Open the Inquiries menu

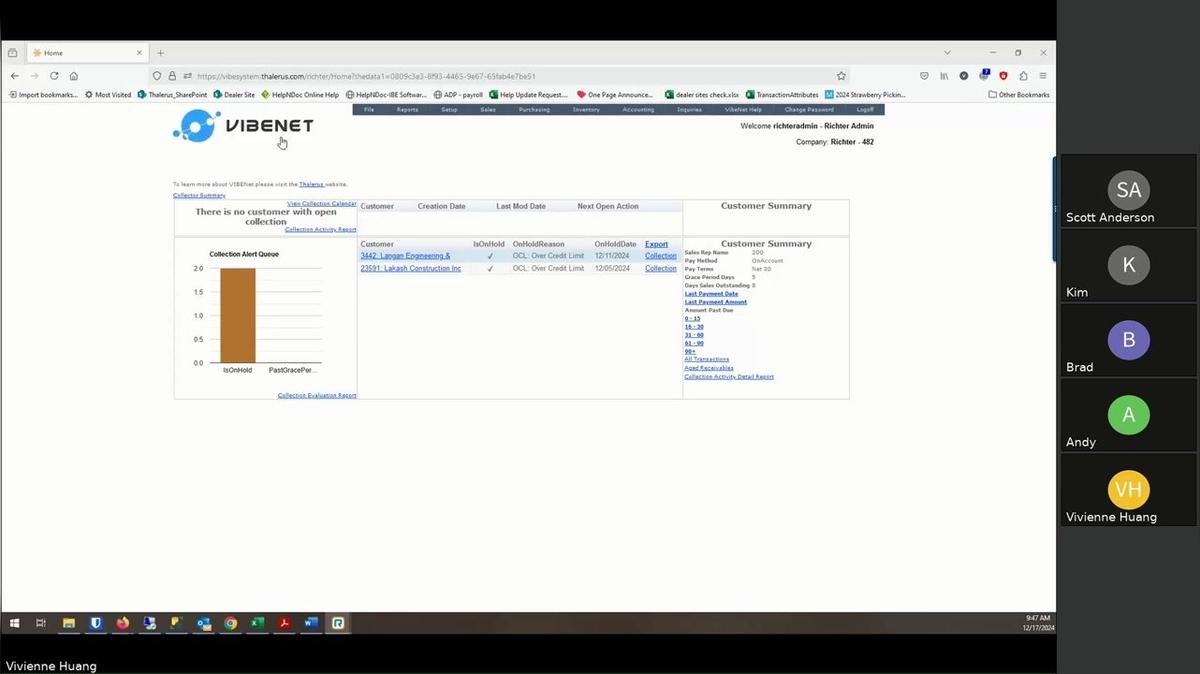click(689, 110)
